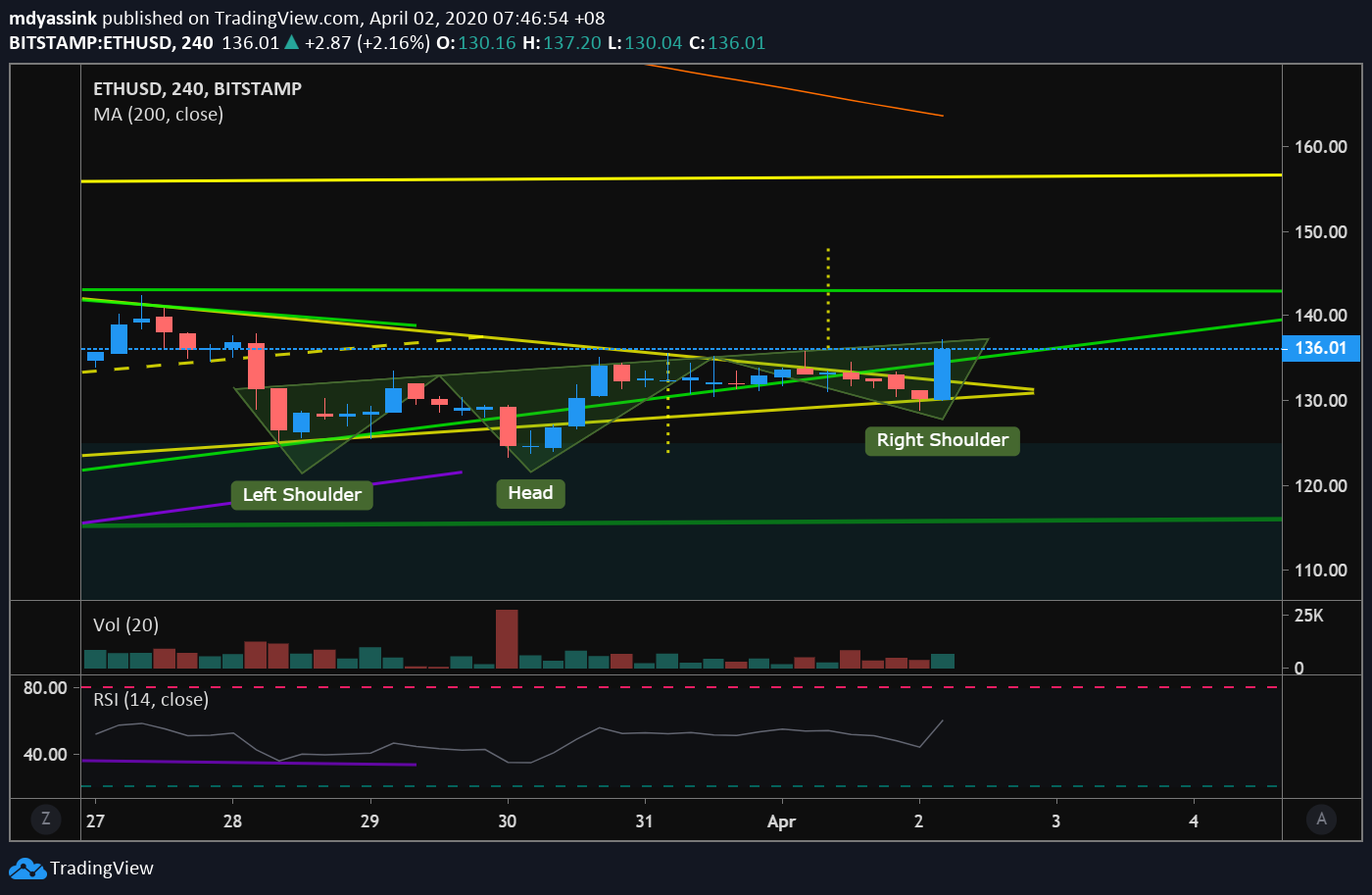Click the 27 date label on time axis
Screen dimensions: 1372x895
pyautogui.click(x=95, y=820)
